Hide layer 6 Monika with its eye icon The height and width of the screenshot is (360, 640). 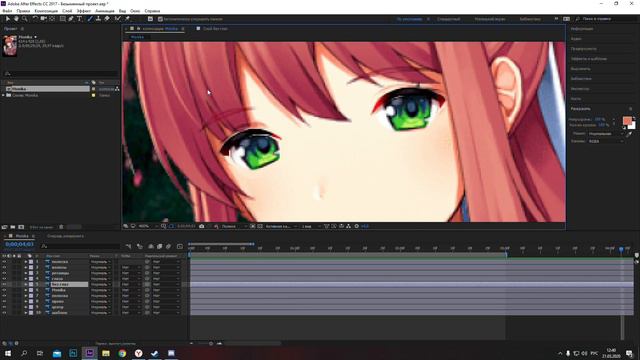point(4,290)
